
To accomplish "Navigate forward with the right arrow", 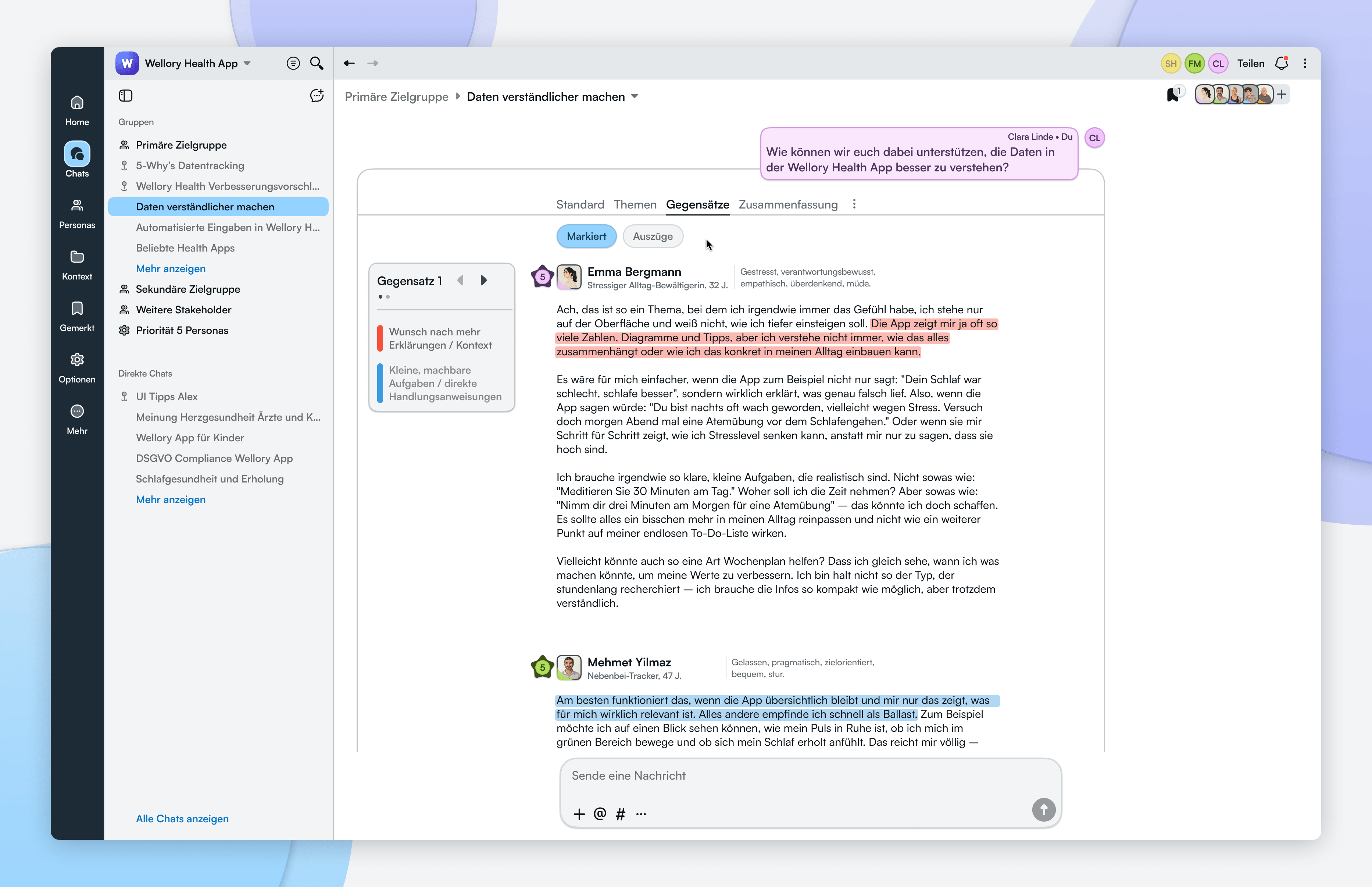I will (372, 63).
